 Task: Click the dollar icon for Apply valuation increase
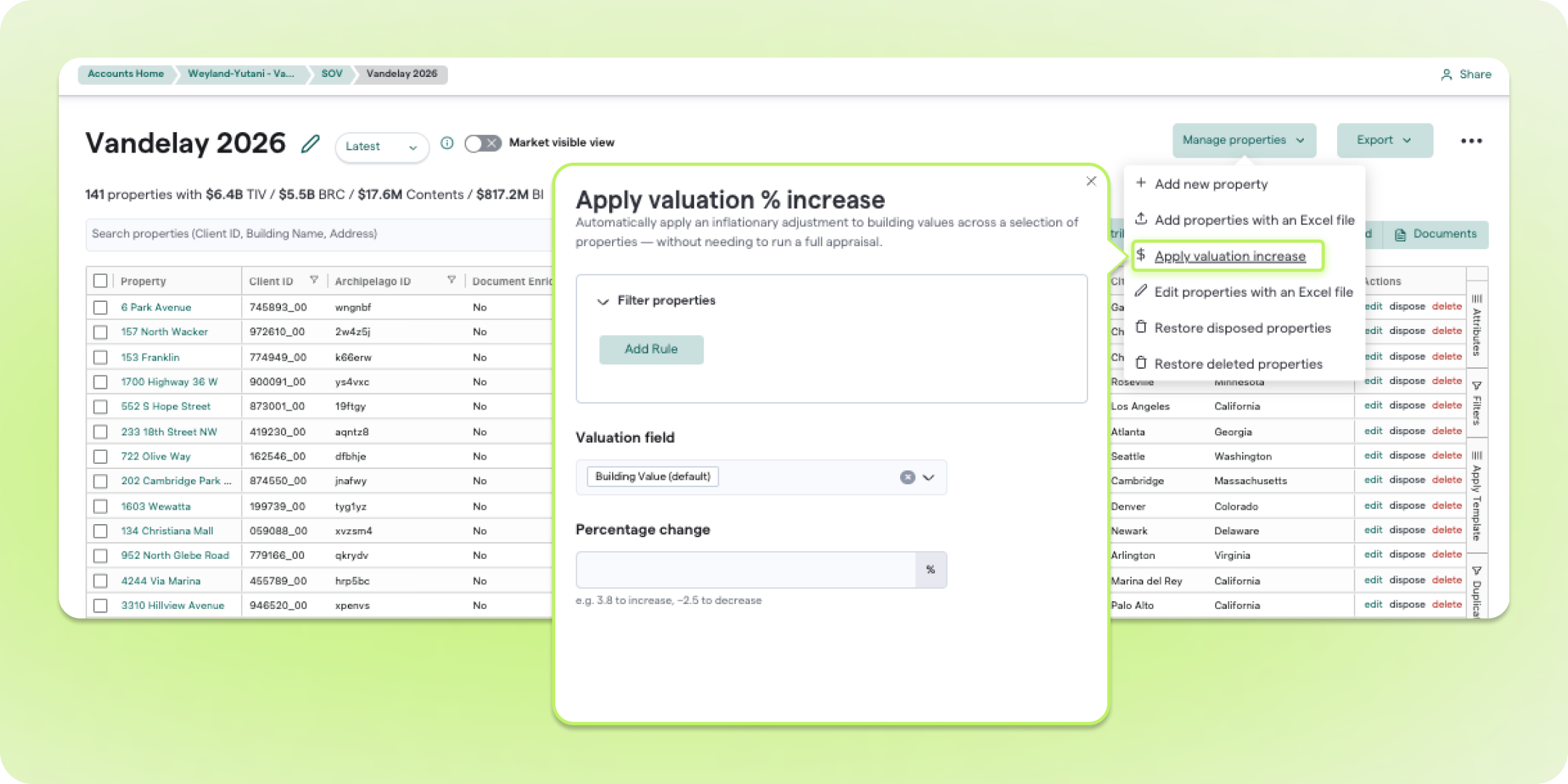(x=1141, y=255)
